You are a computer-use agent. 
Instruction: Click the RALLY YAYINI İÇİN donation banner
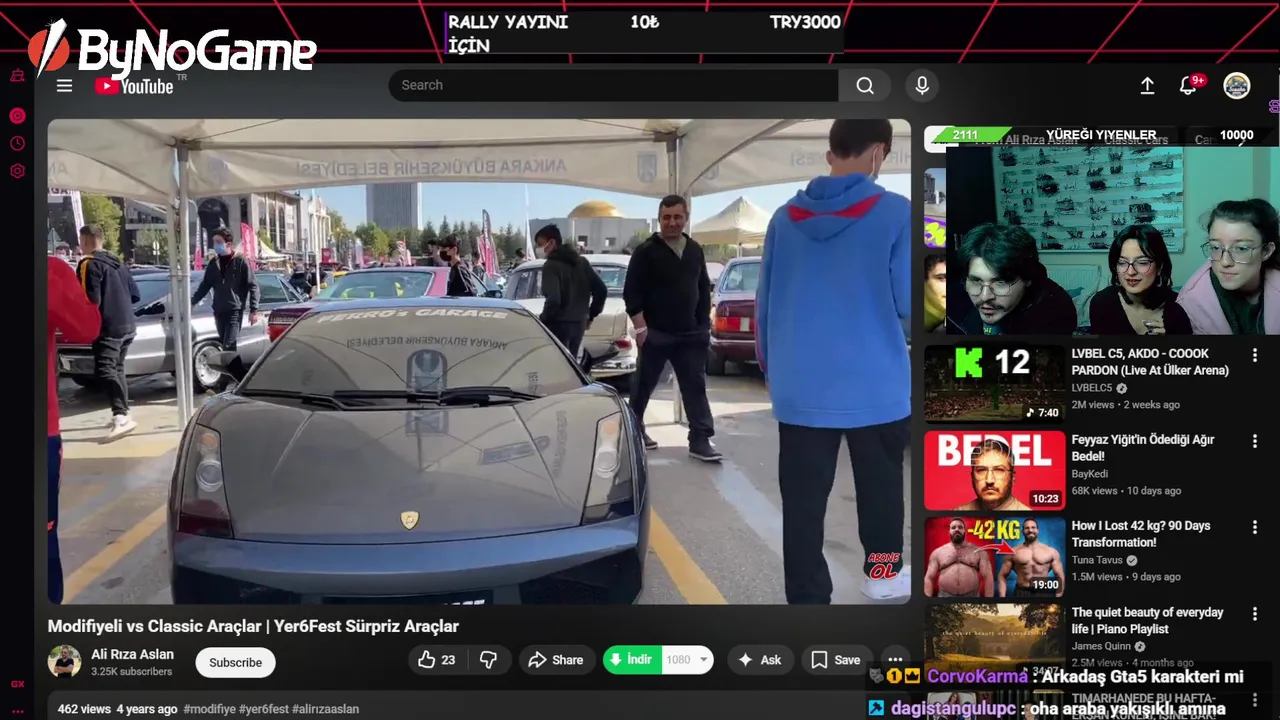tap(644, 33)
